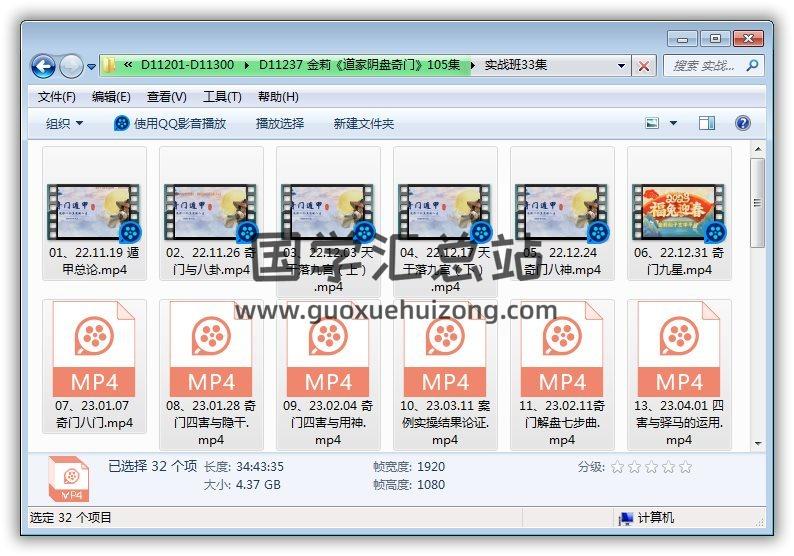Image resolution: width=794 pixels, height=556 pixels.
Task: Click the Forward navigation arrow button
Action: [71, 67]
